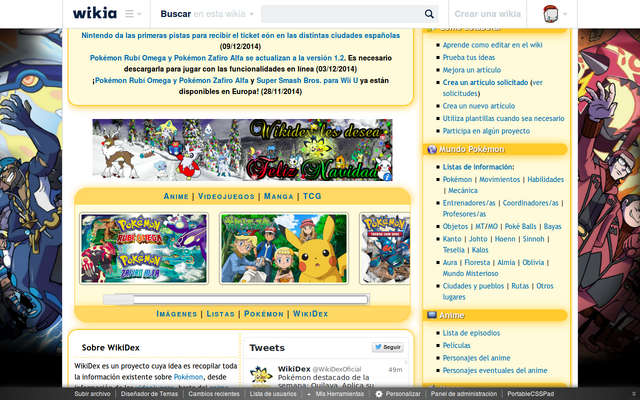The image size is (640, 400).
Task: Open the 'ver solicitudes' link
Action: click(x=493, y=88)
